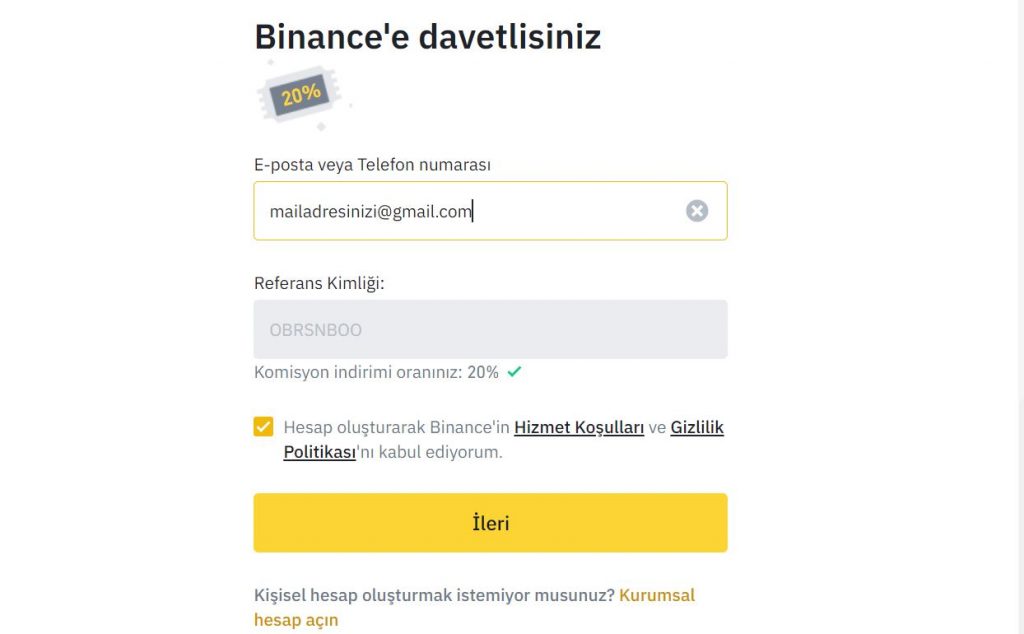Image resolution: width=1024 pixels, height=634 pixels.
Task: Click the "Hesap oluşturarak Binance'in" agreement text
Action: pyautogui.click(x=396, y=428)
